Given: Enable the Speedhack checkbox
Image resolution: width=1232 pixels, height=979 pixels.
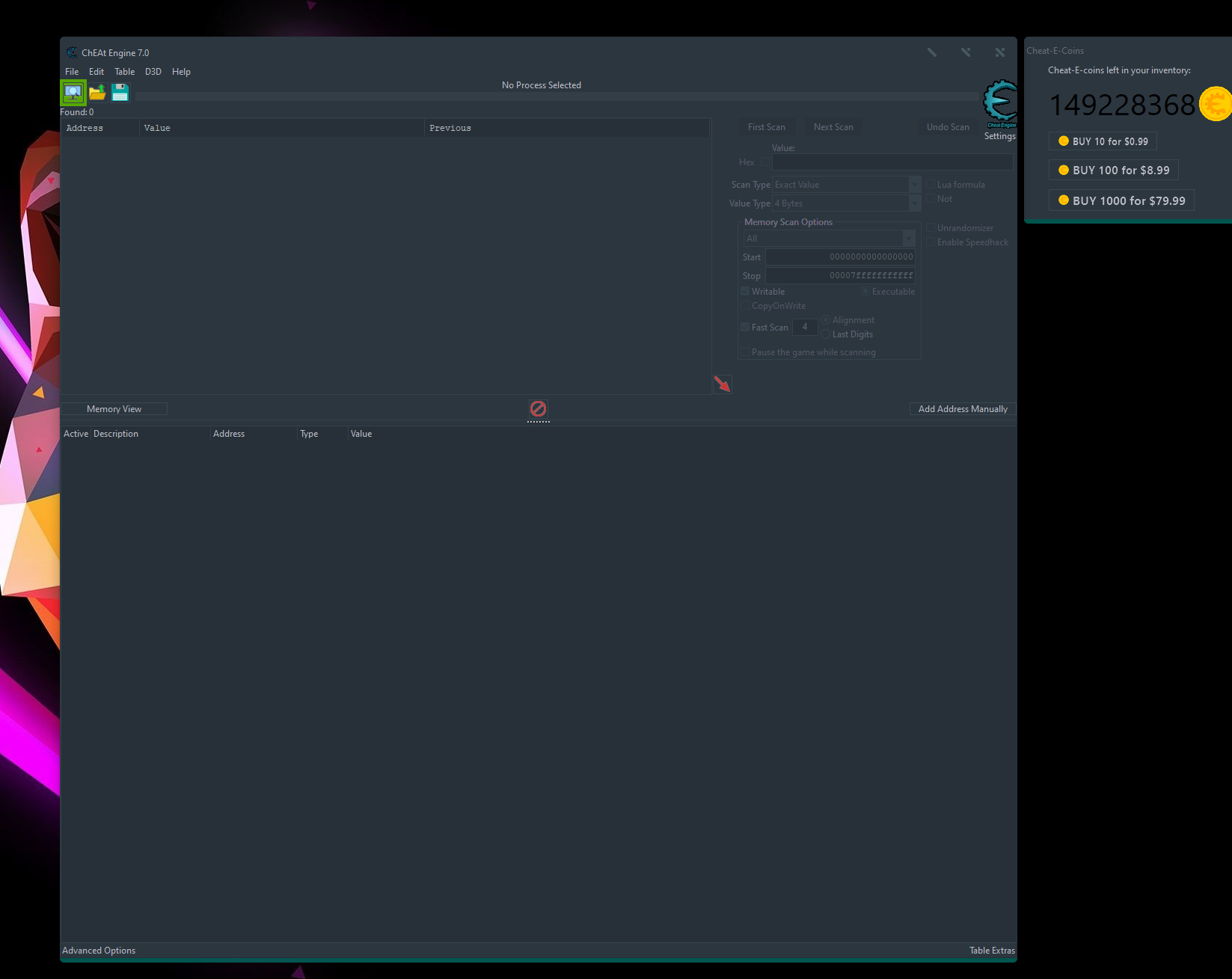Looking at the screenshot, I should 931,242.
